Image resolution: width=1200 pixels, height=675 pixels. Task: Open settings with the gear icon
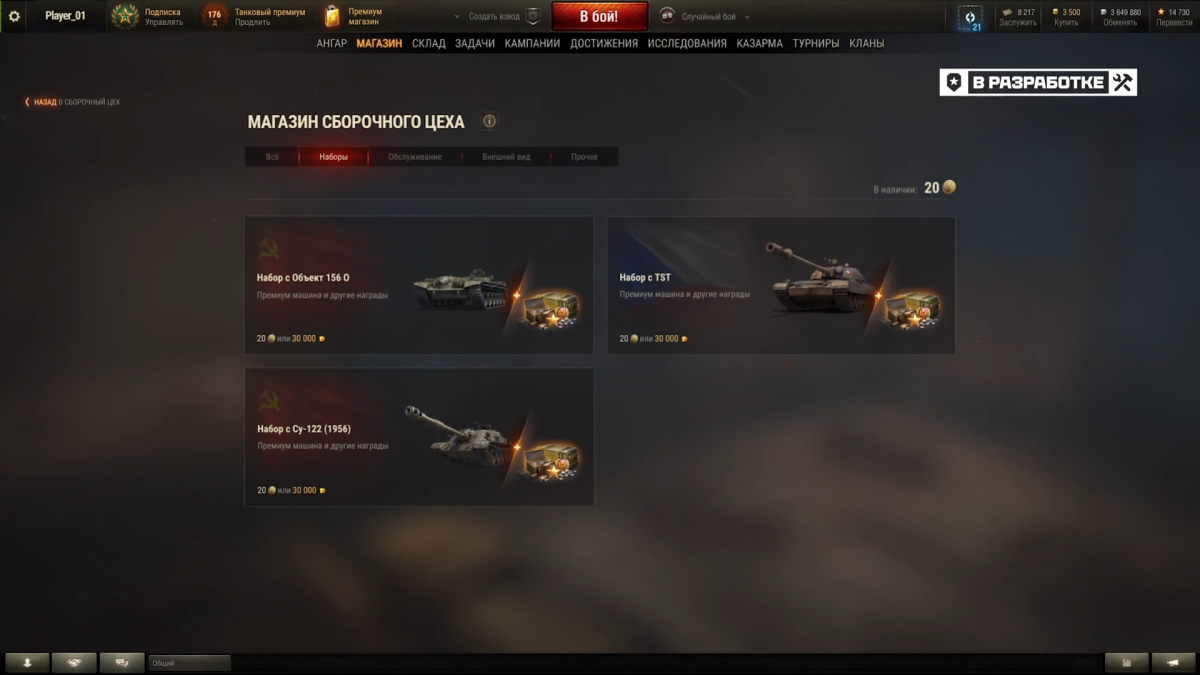(x=14, y=16)
